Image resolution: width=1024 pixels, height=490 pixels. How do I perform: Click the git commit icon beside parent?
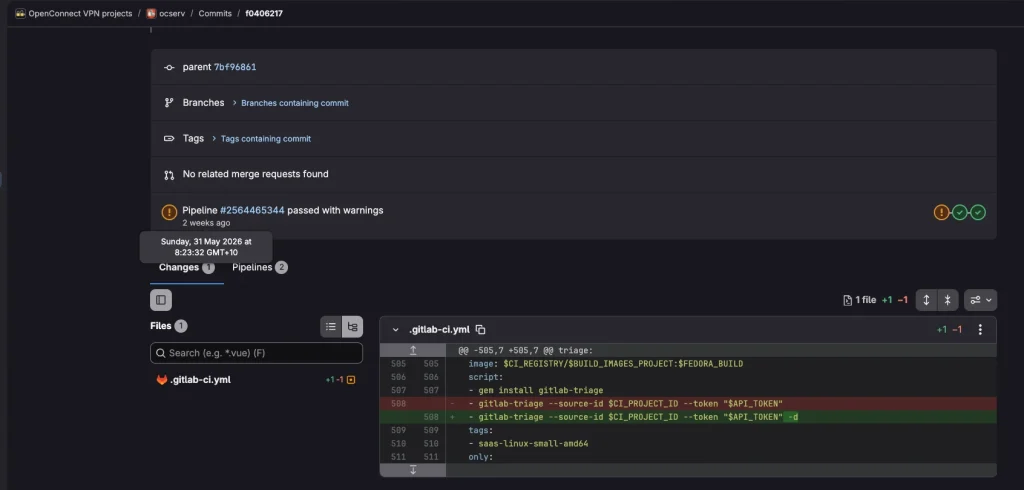[169, 67]
